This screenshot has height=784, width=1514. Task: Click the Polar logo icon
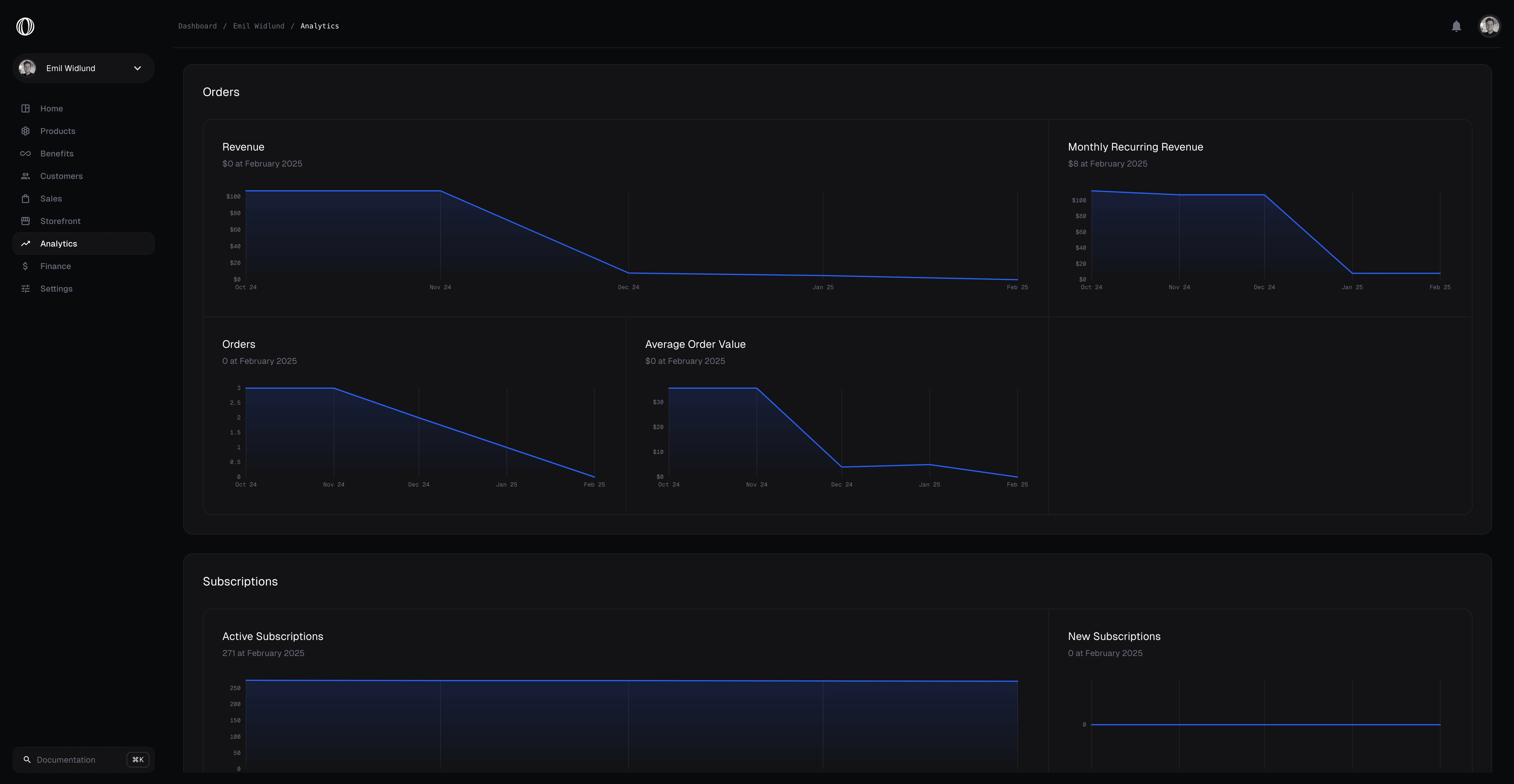coord(25,26)
